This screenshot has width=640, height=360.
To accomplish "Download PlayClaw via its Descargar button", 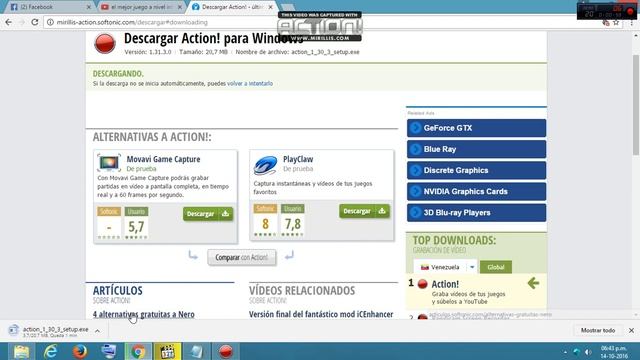I will click(364, 211).
